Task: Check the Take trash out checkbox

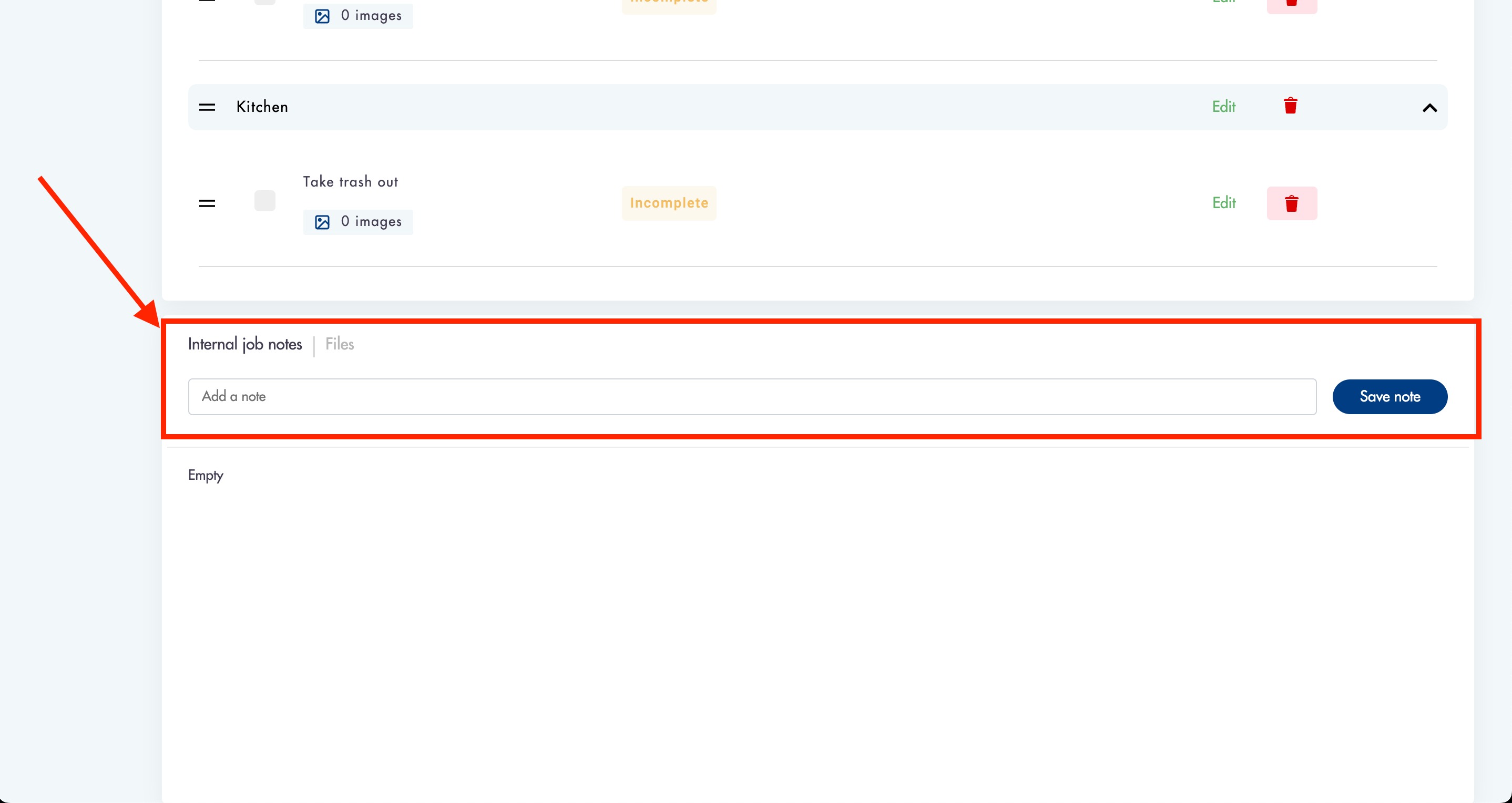Action: point(265,201)
